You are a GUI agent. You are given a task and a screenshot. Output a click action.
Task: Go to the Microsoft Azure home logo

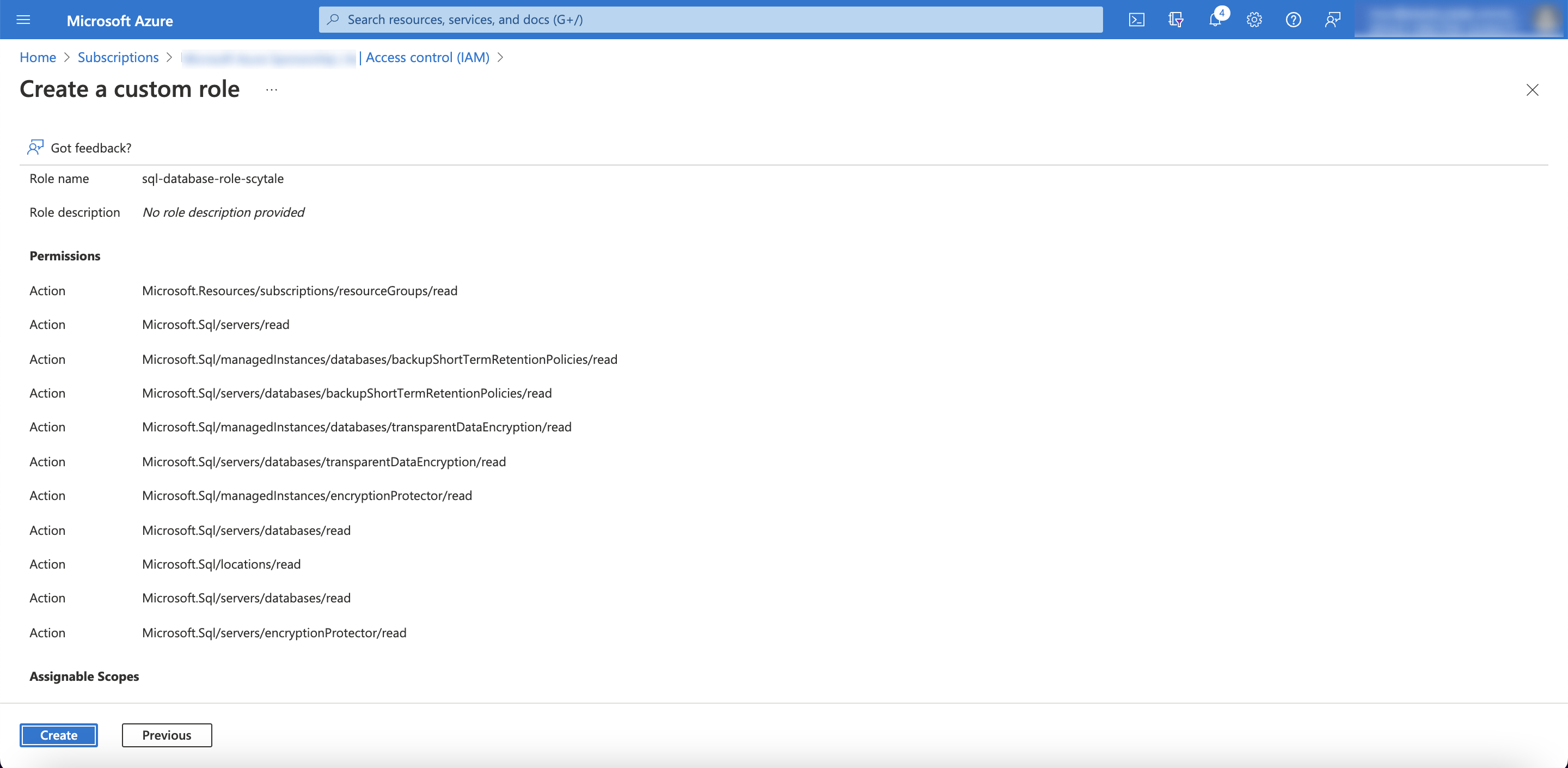pos(120,20)
